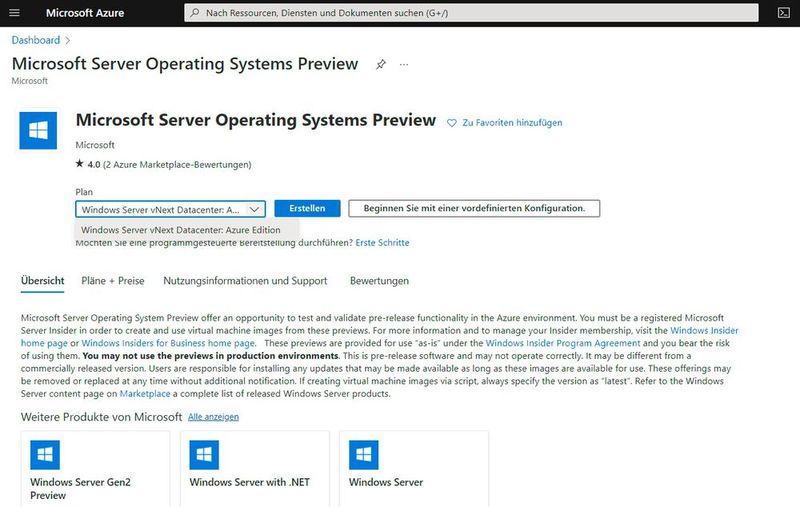Click Alle anzeigen link
The image size is (800, 507).
(x=213, y=417)
